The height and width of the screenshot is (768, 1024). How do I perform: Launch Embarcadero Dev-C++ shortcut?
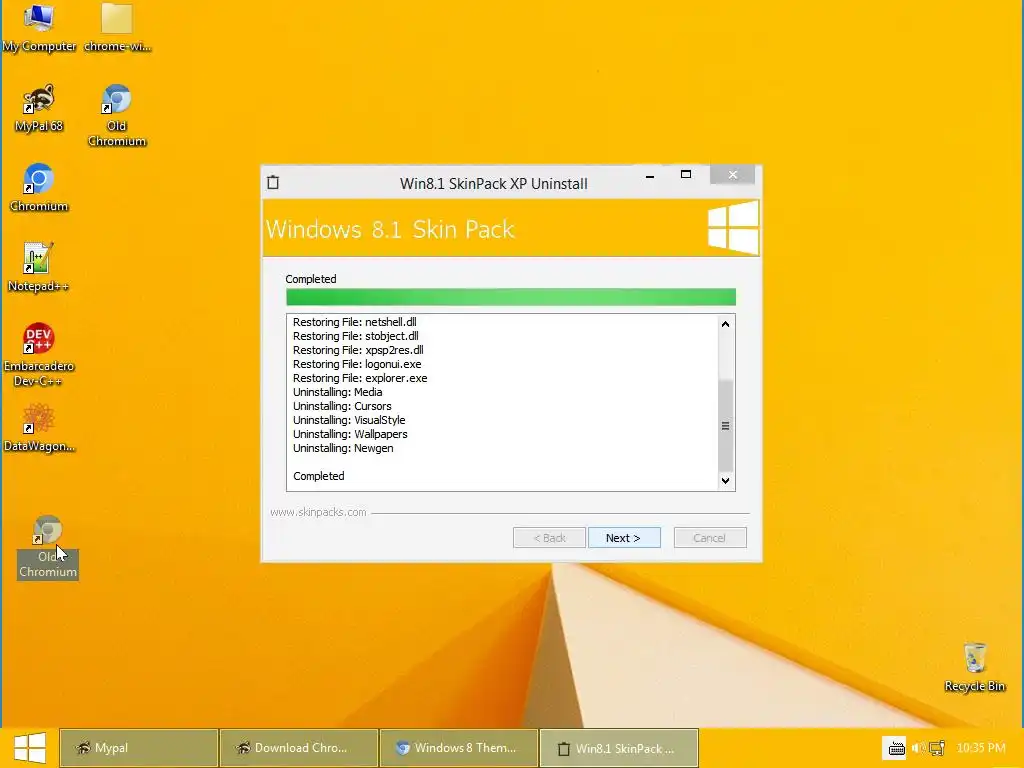(39, 355)
